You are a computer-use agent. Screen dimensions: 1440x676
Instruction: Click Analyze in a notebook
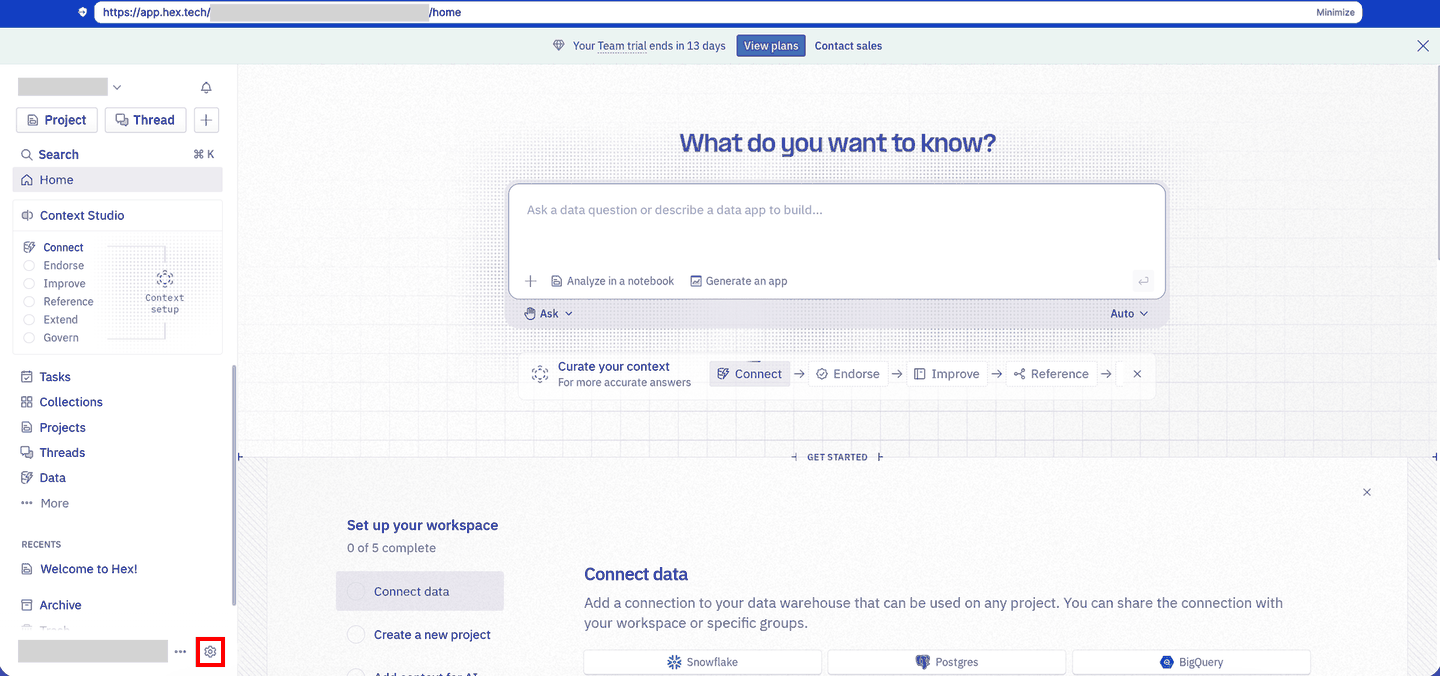pyautogui.click(x=613, y=281)
